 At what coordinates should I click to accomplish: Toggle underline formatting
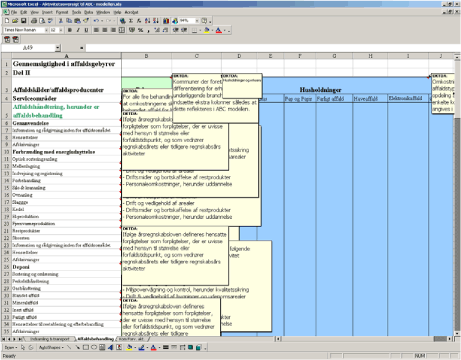tap(86, 30)
